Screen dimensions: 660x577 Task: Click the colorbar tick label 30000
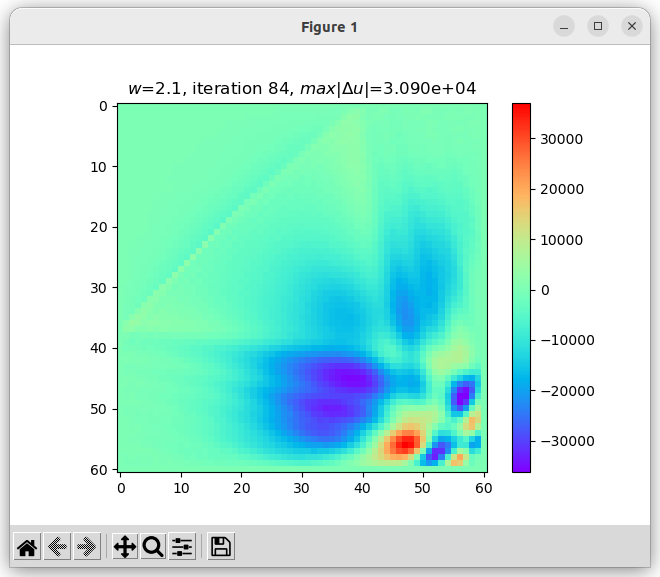click(562, 139)
